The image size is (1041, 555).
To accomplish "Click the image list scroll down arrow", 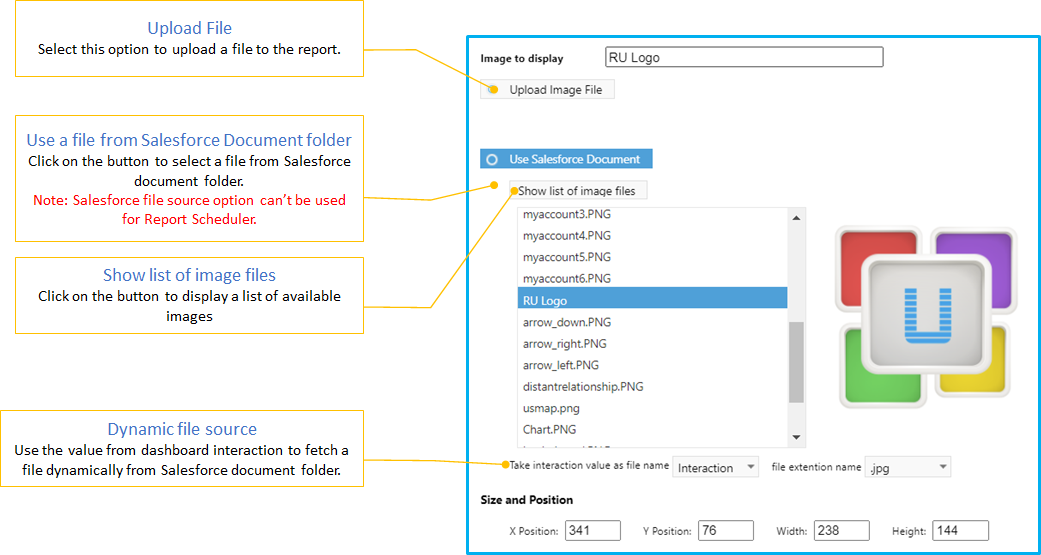I will pyautogui.click(x=797, y=437).
